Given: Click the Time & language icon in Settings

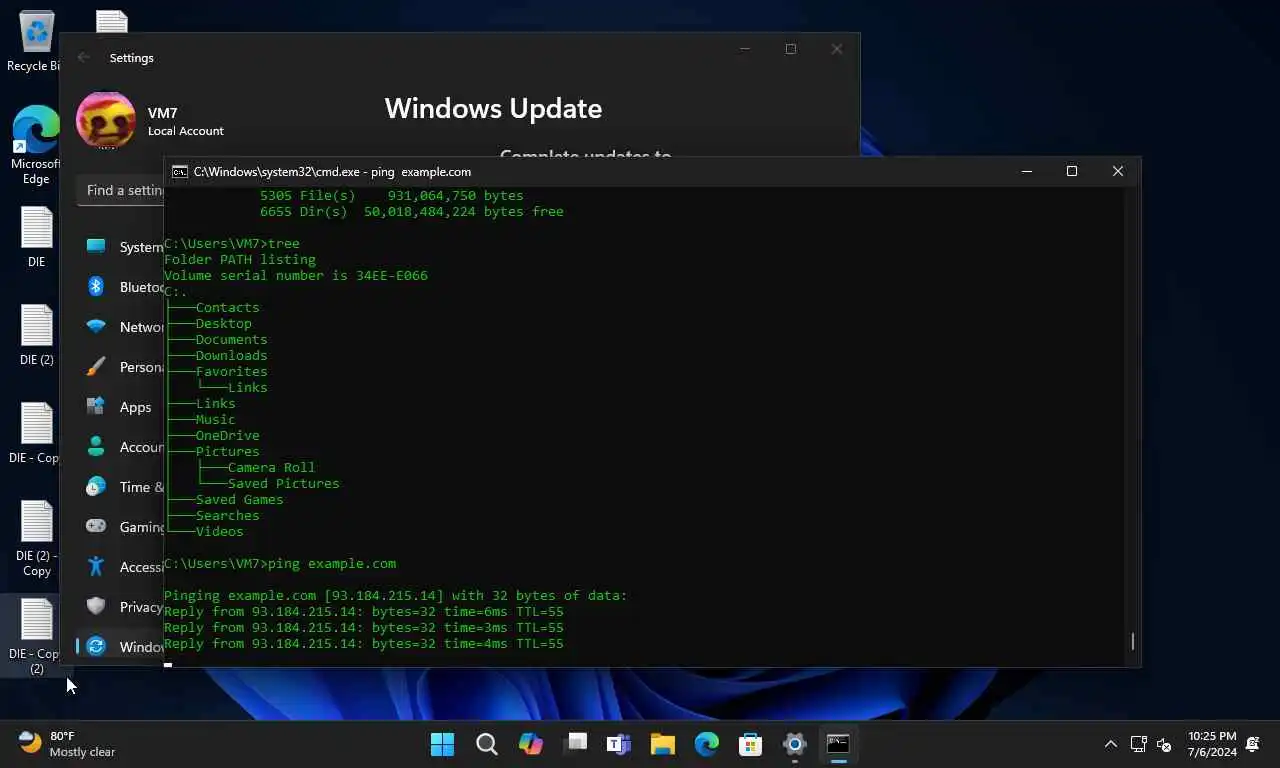Looking at the screenshot, I should (x=96, y=487).
